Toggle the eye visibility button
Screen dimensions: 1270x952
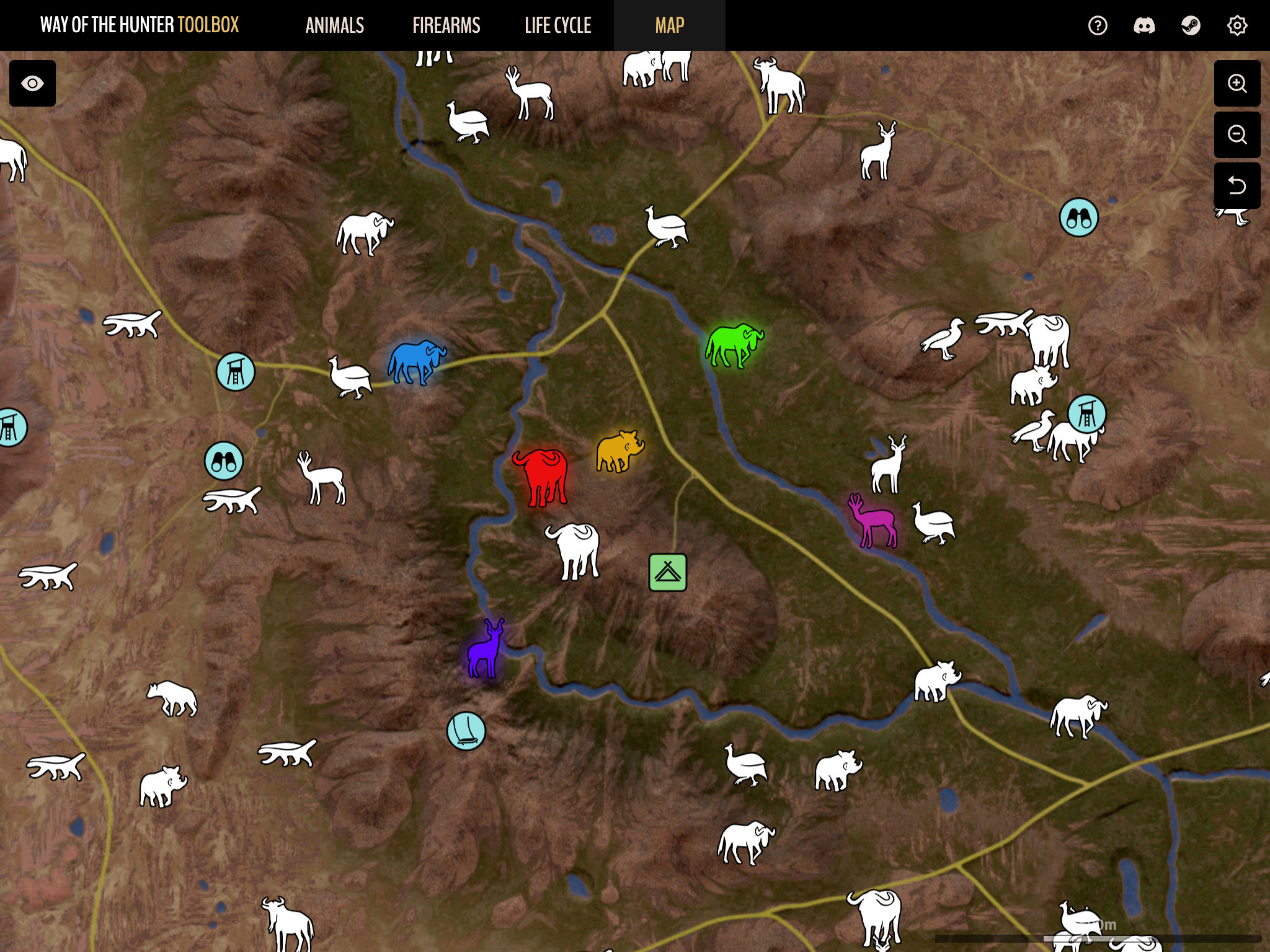[32, 84]
